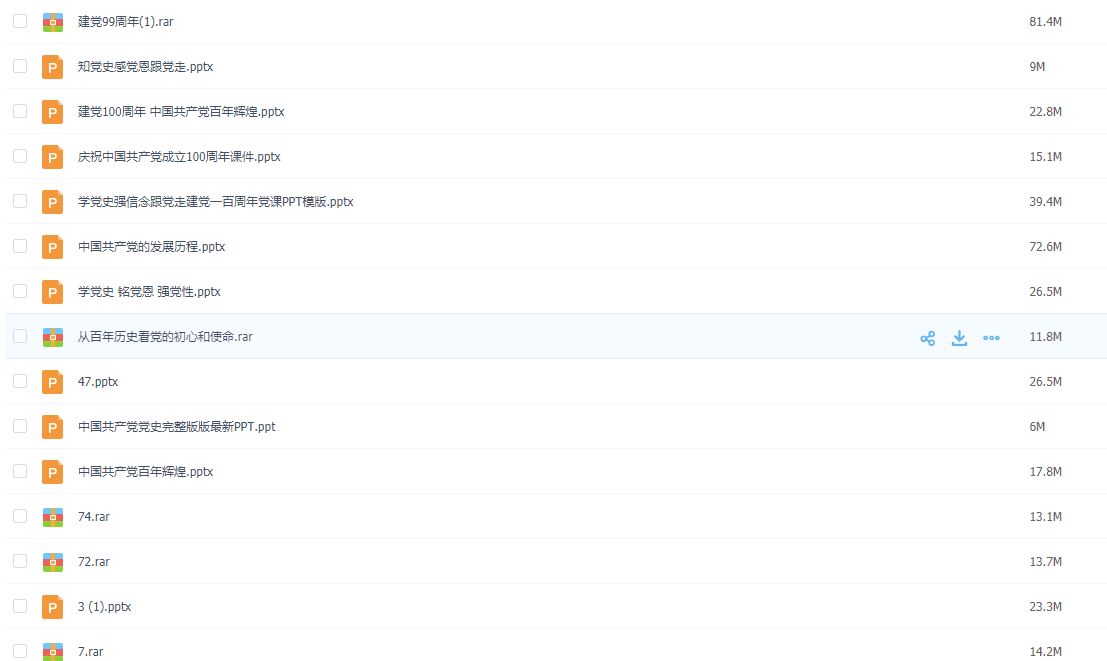The image size is (1107, 661).
Task: Tick checkbox for 建党99周年(1).rar
Action: [20, 21]
